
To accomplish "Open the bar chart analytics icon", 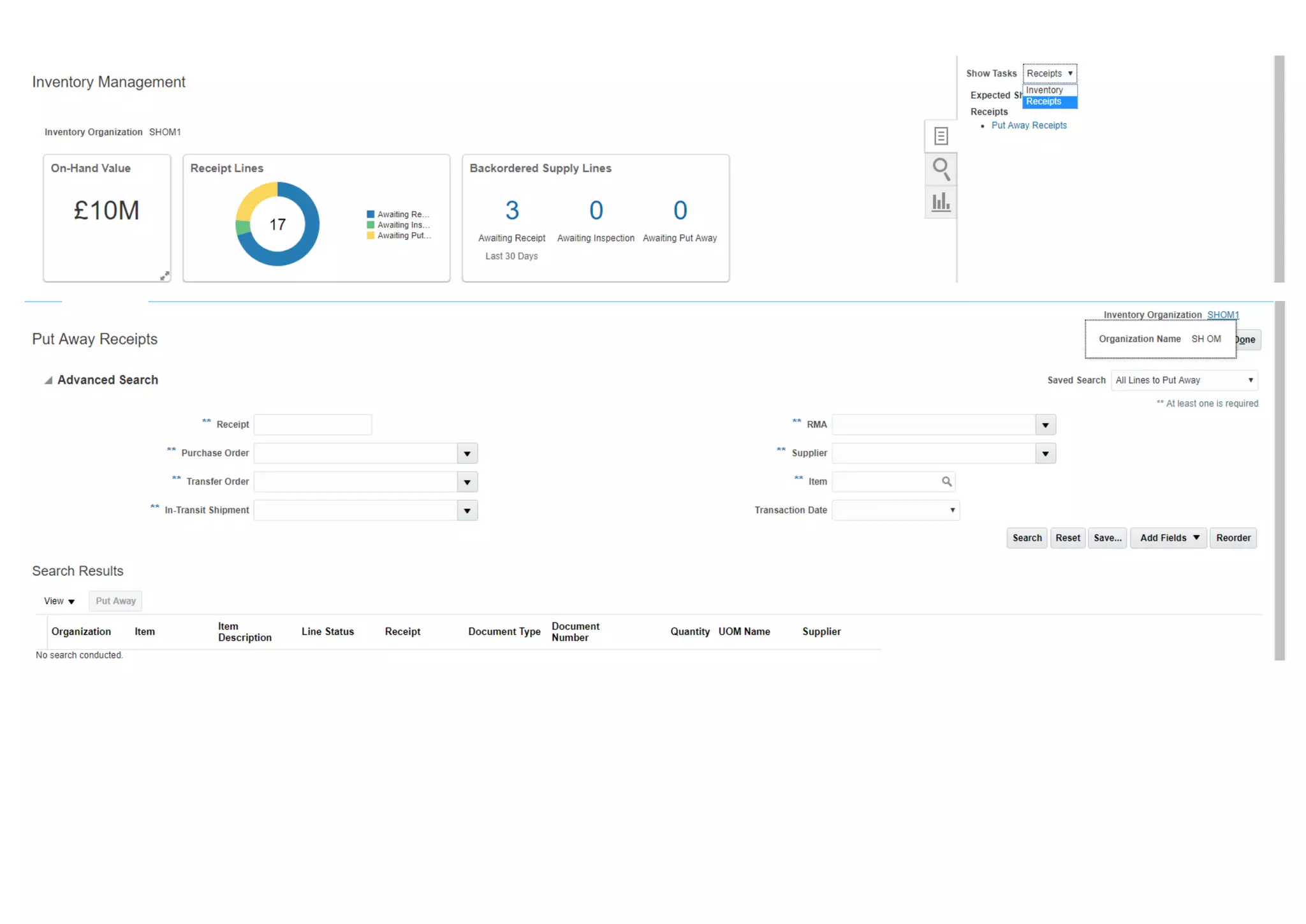I will click(941, 202).
